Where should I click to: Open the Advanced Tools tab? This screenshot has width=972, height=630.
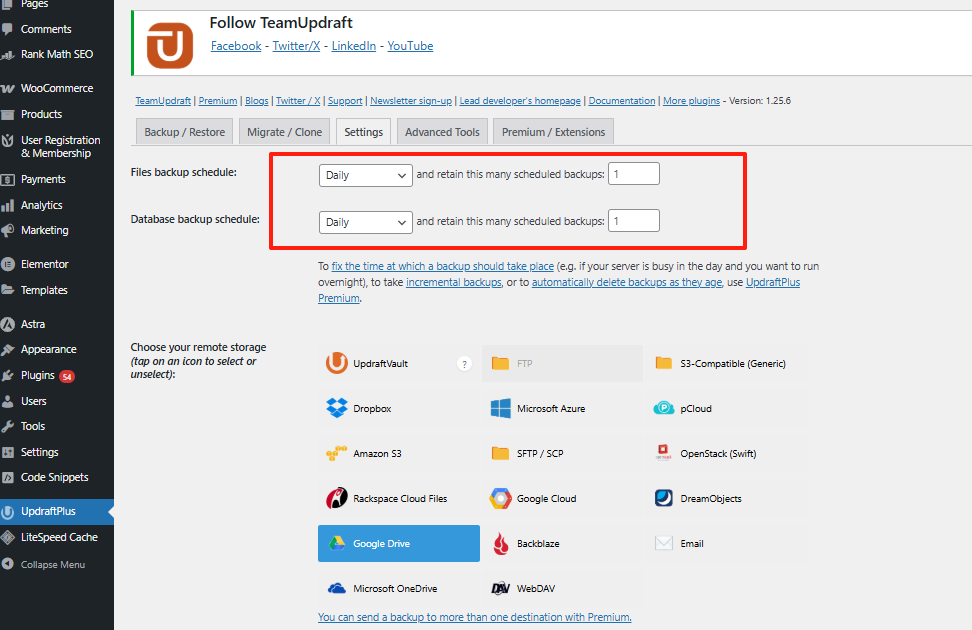442,132
